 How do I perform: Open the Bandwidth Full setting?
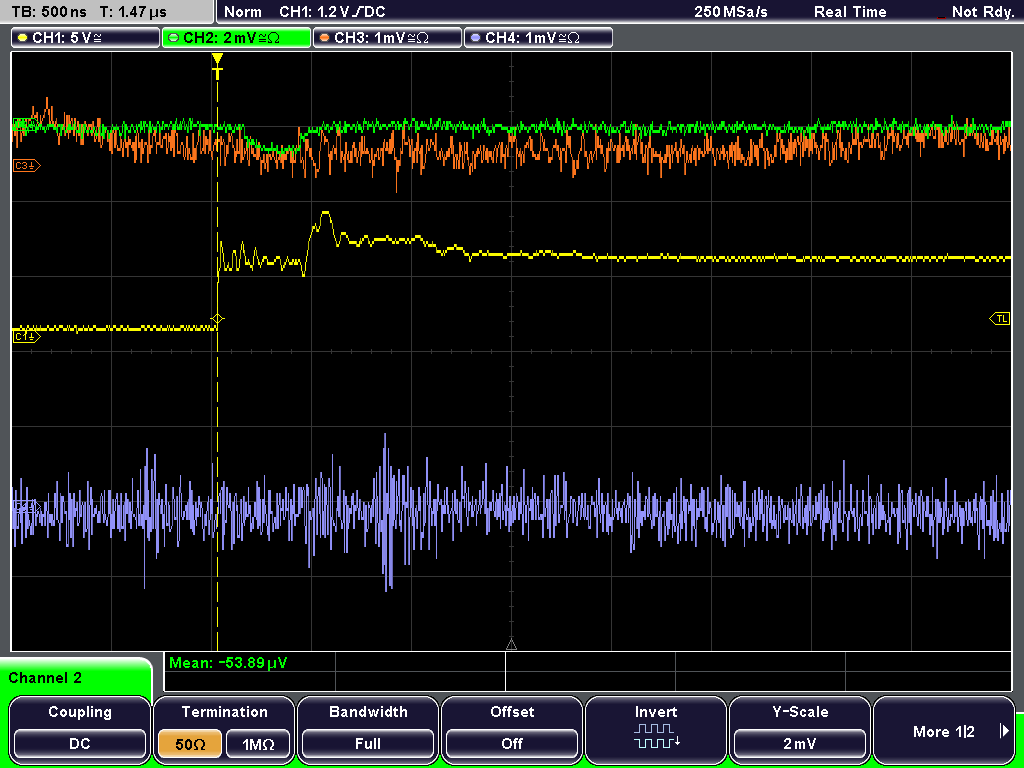(x=368, y=743)
